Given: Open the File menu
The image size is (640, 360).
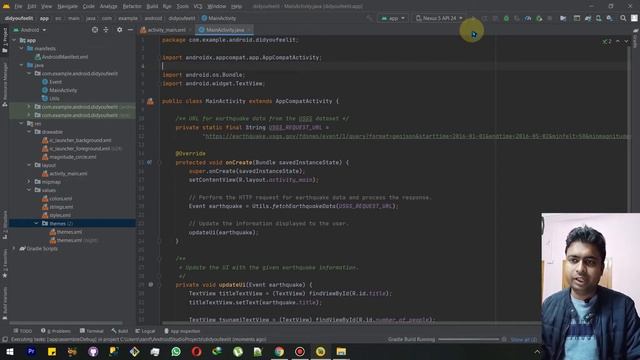Looking at the screenshot, I should 18,6.
